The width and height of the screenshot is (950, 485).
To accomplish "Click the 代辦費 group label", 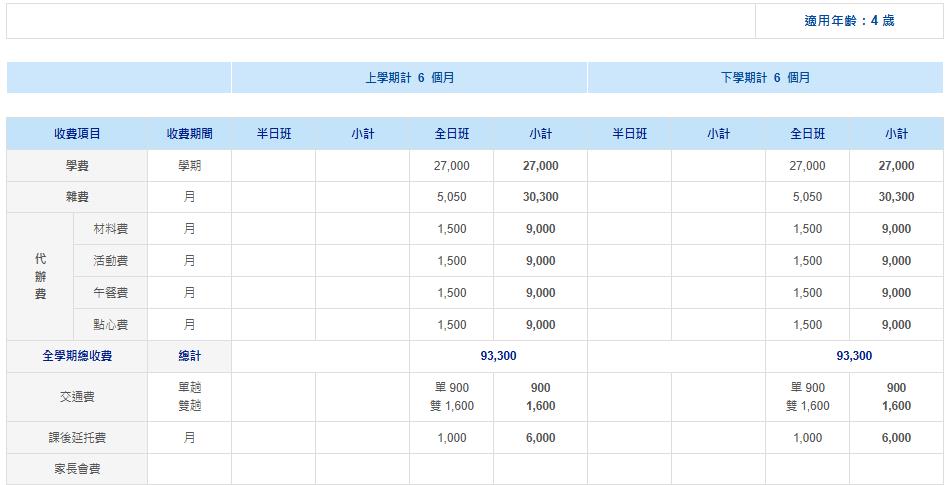I will [40, 277].
